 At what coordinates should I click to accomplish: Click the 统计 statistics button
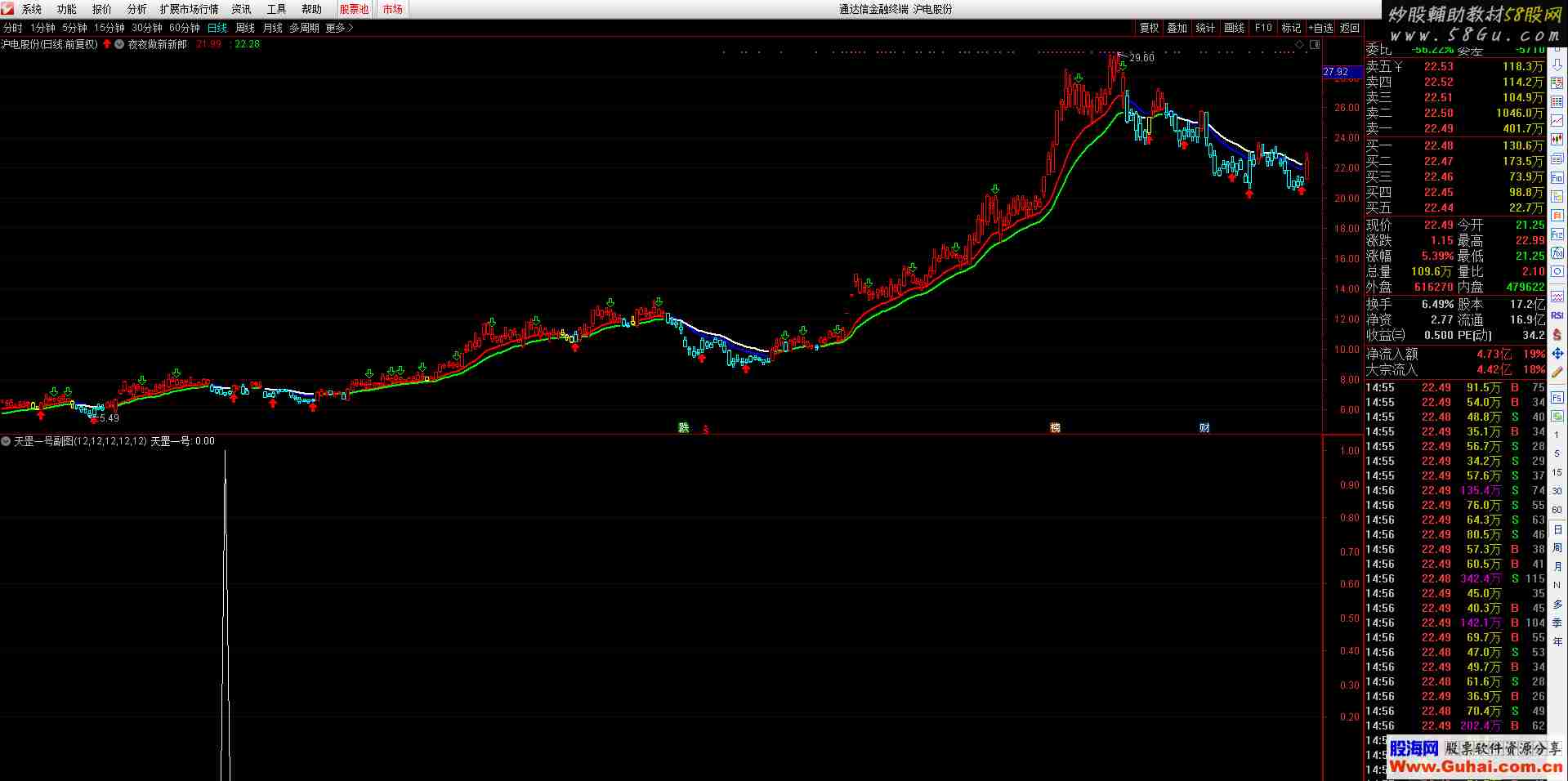click(1205, 28)
